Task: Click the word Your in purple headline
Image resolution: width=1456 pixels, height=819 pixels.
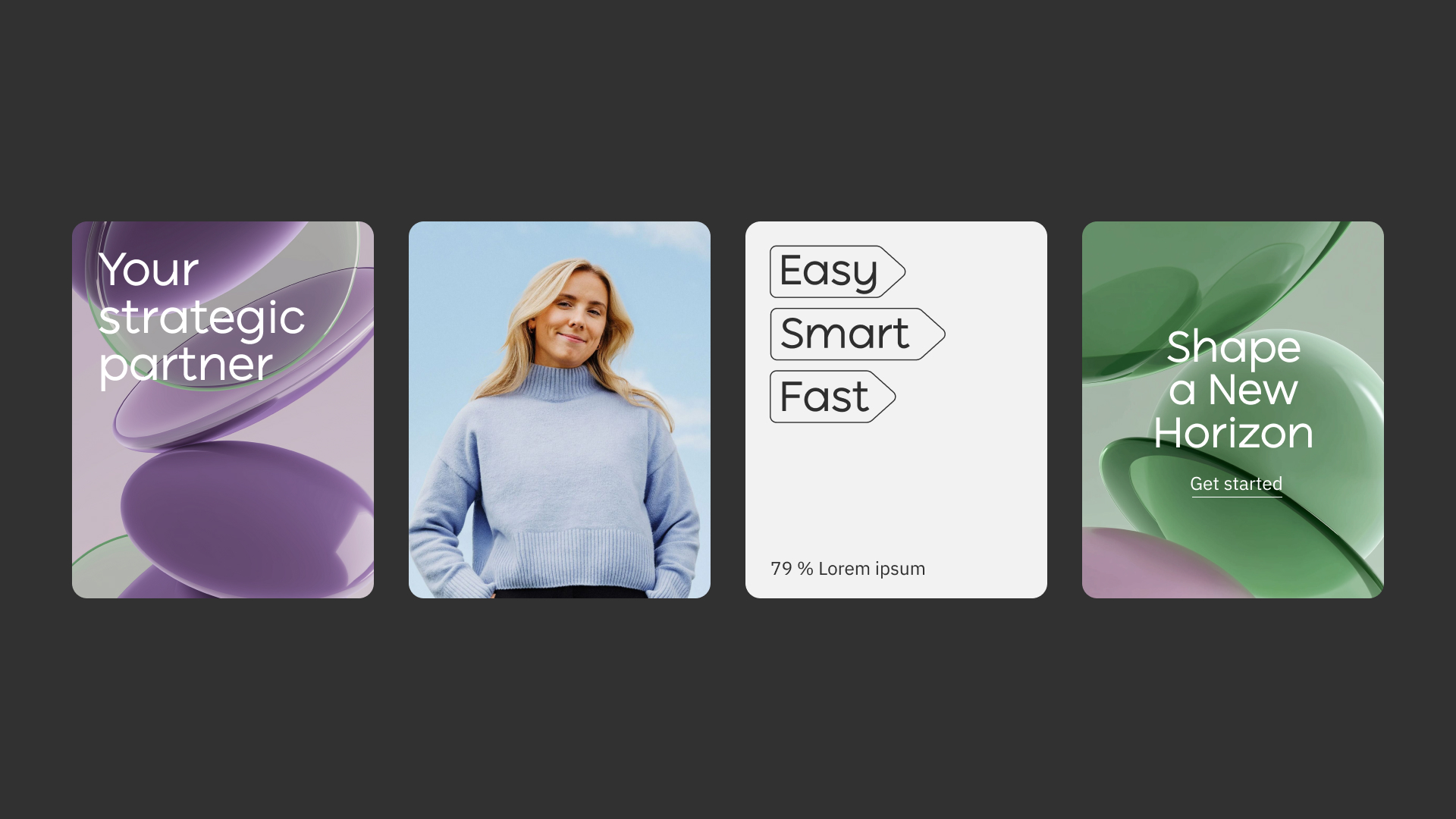Action: (149, 269)
